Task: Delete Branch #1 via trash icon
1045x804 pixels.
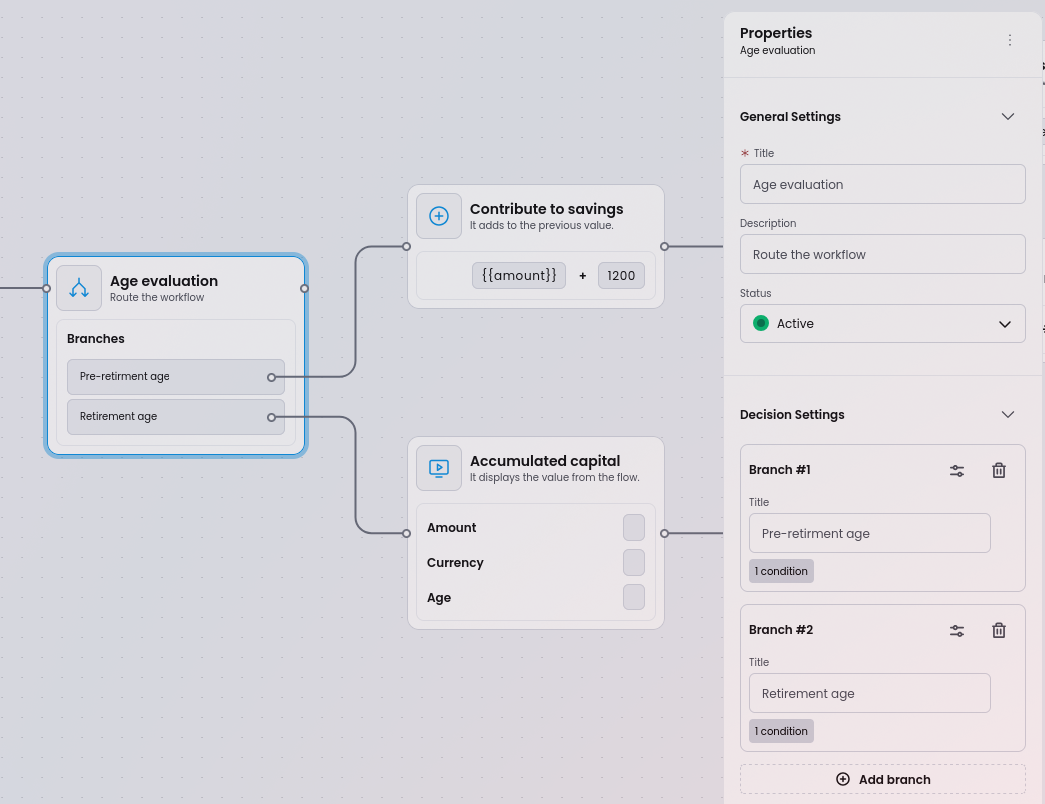Action: point(998,470)
